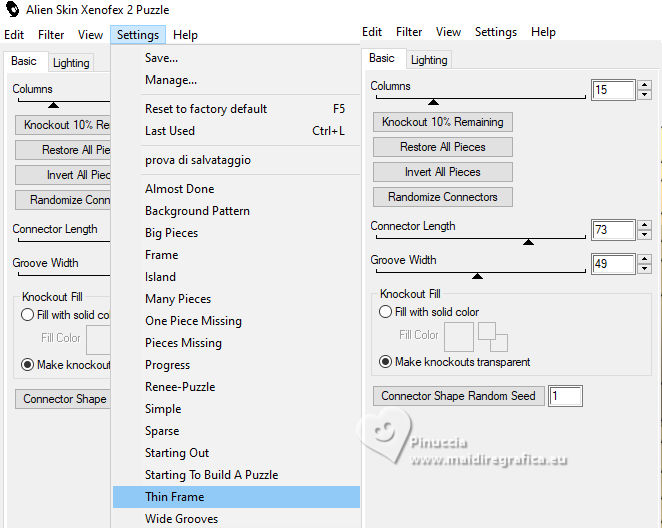Open the Settings menu in left menu bar
This screenshot has width=662, height=528.
(x=137, y=35)
